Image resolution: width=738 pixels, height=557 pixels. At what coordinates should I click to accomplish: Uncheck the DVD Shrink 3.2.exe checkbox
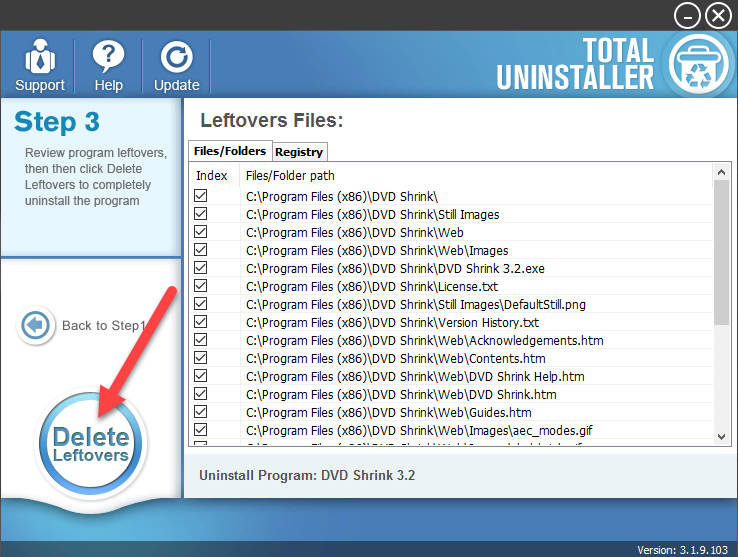coord(201,267)
